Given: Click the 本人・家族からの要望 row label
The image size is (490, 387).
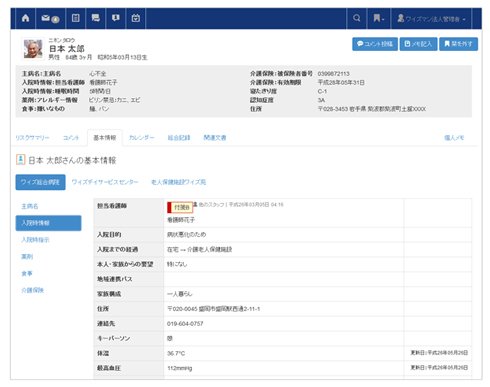Looking at the screenshot, I should coord(125,264).
